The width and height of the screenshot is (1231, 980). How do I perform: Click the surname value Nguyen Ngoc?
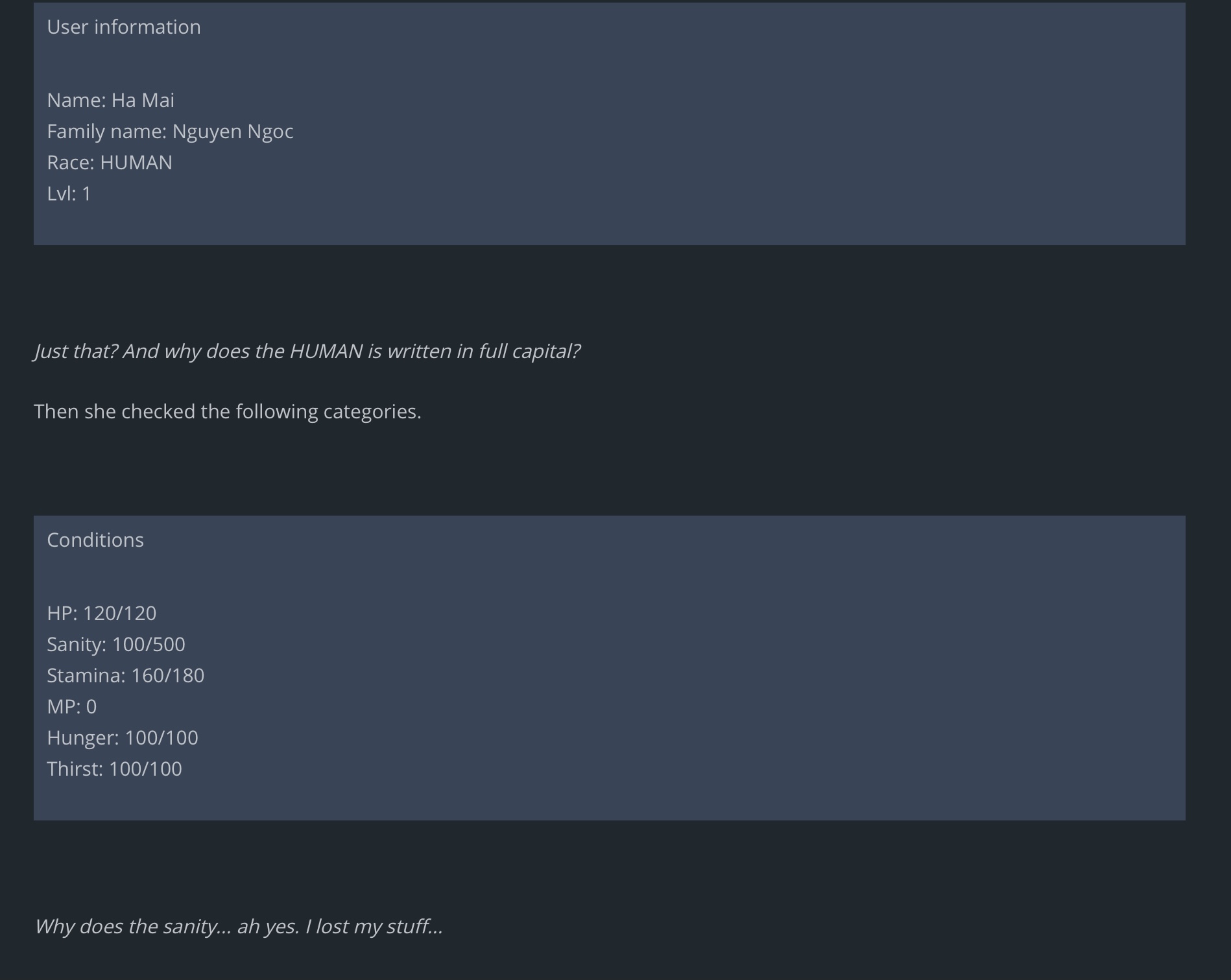click(233, 132)
